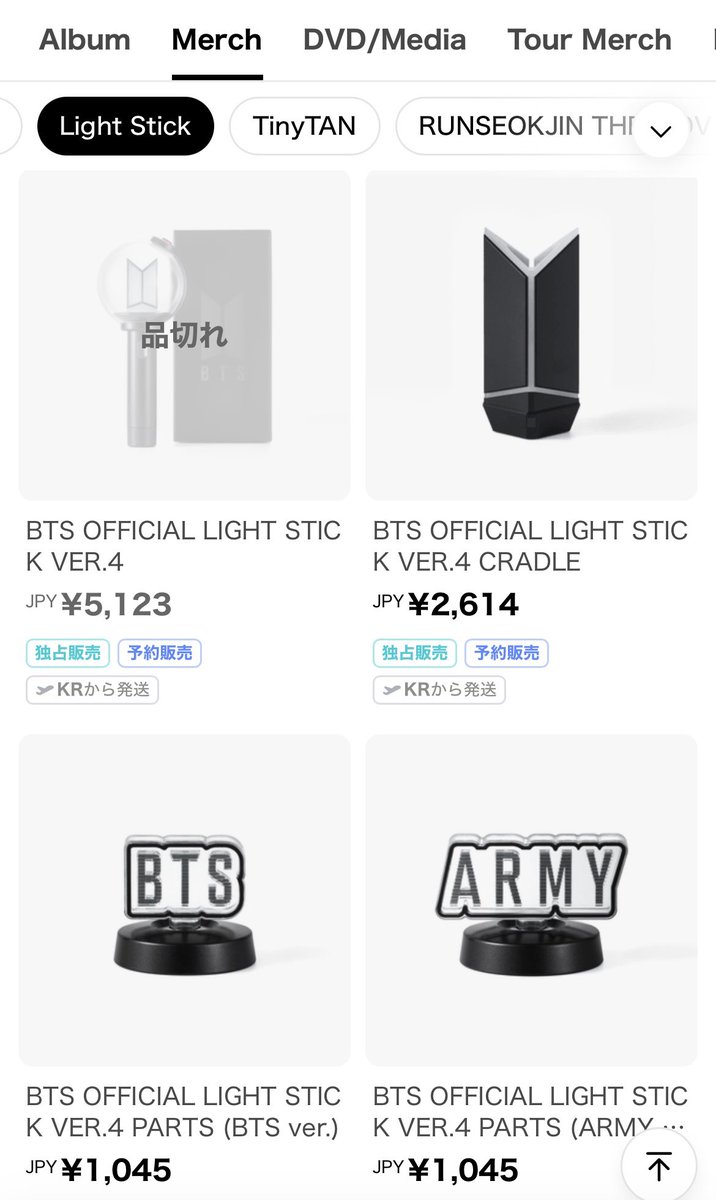
Task: Select the partially visible filter chip on the left edge
Action: click(8, 126)
